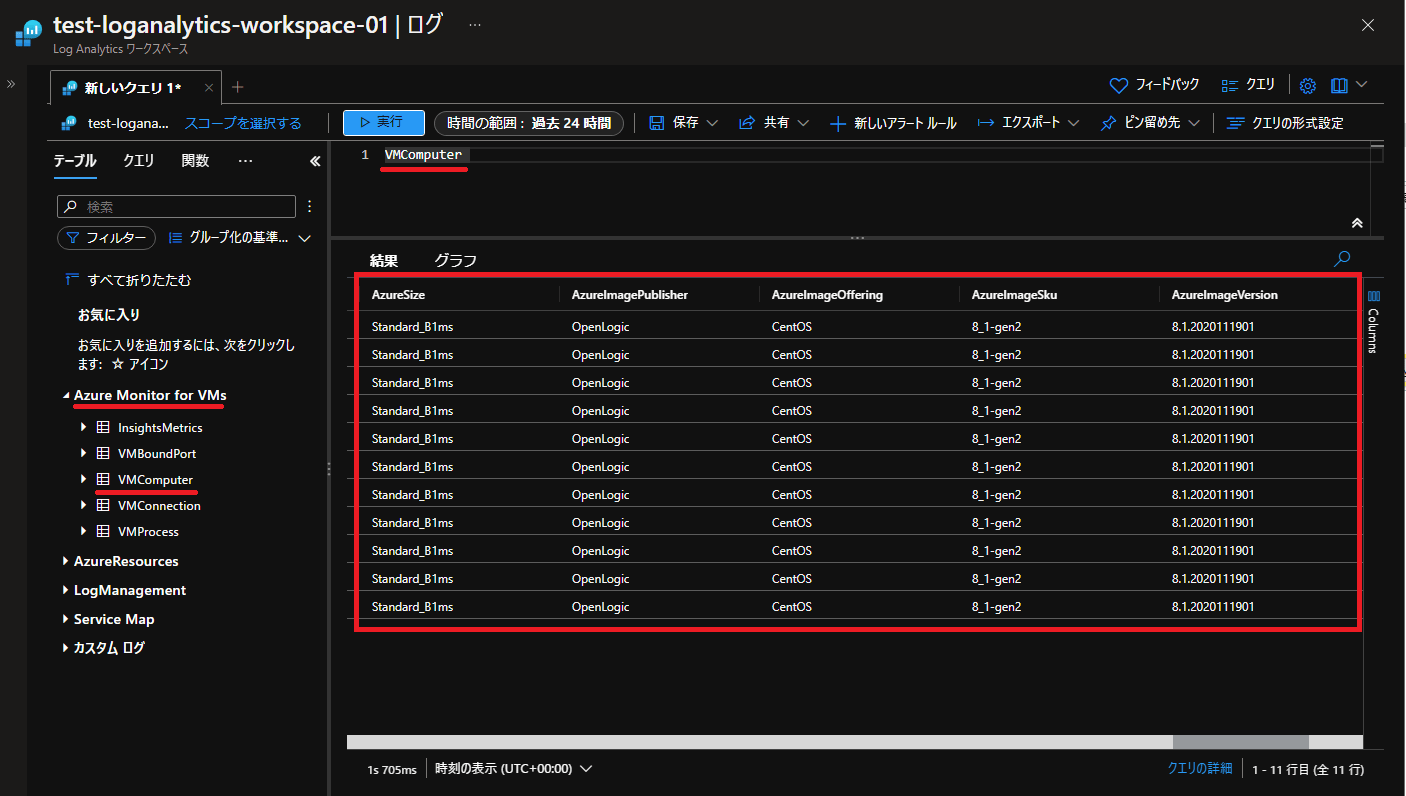This screenshot has width=1406, height=796.
Task: Click スコープを選択する link
Action: click(242, 123)
